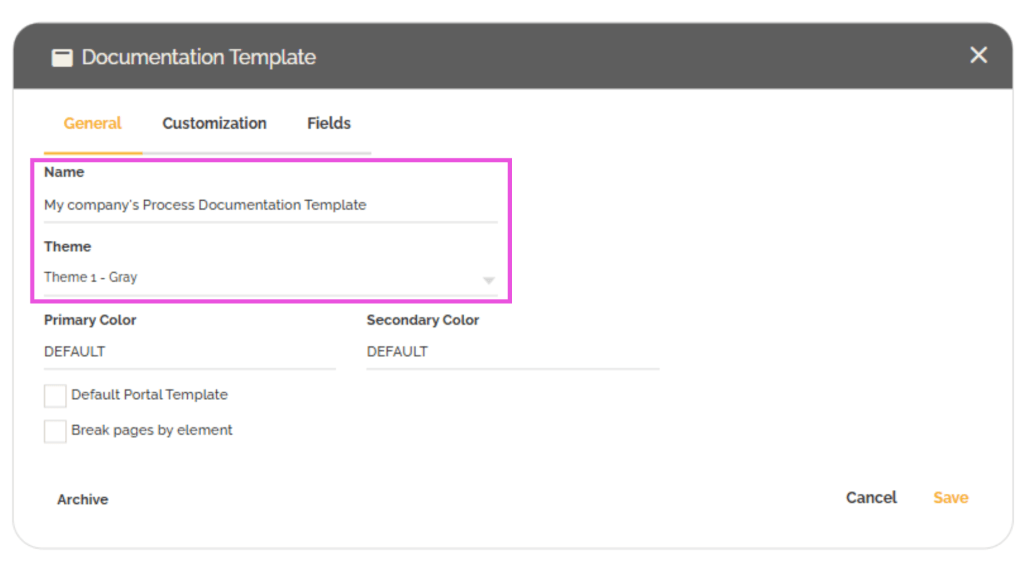Check Break pages by element
This screenshot has height=576, width=1024.
coord(55,431)
